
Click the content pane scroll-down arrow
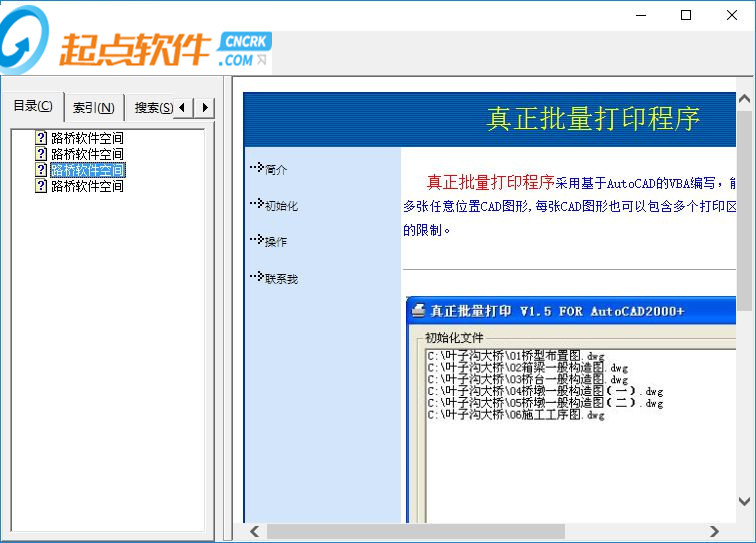tap(744, 502)
